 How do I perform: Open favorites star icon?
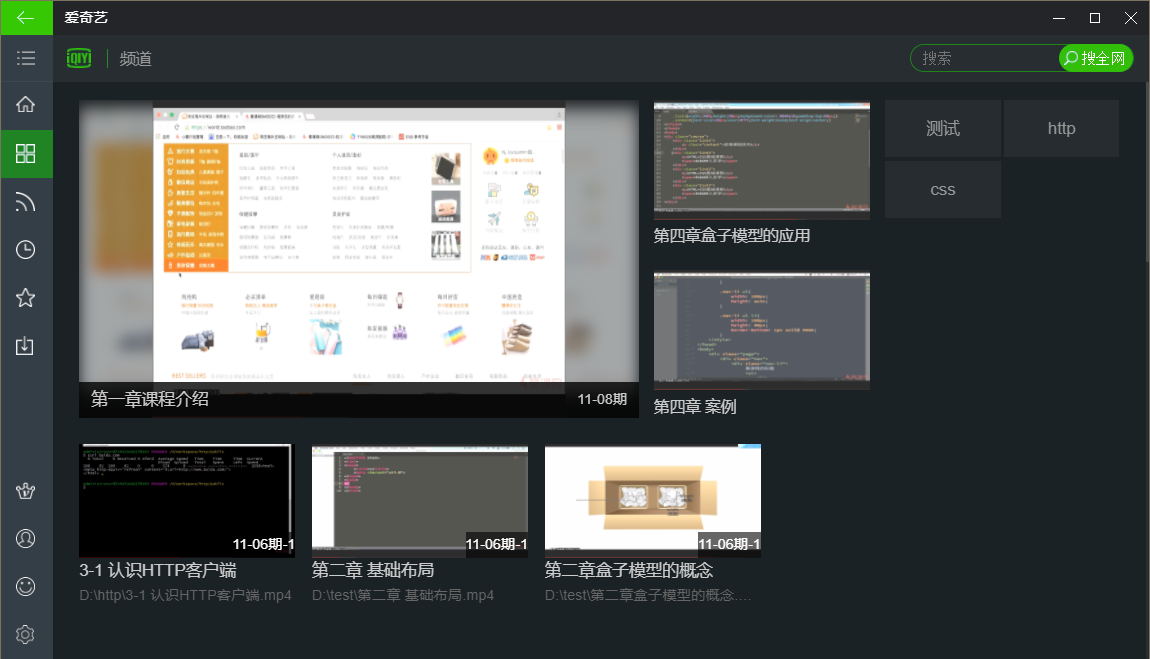click(x=26, y=298)
